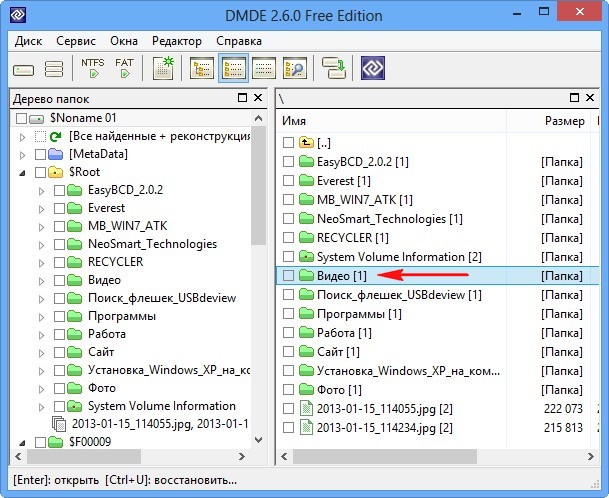This screenshot has height=498, width=609.
Task: Click the FAT search toolbar icon
Action: pyautogui.click(x=124, y=68)
